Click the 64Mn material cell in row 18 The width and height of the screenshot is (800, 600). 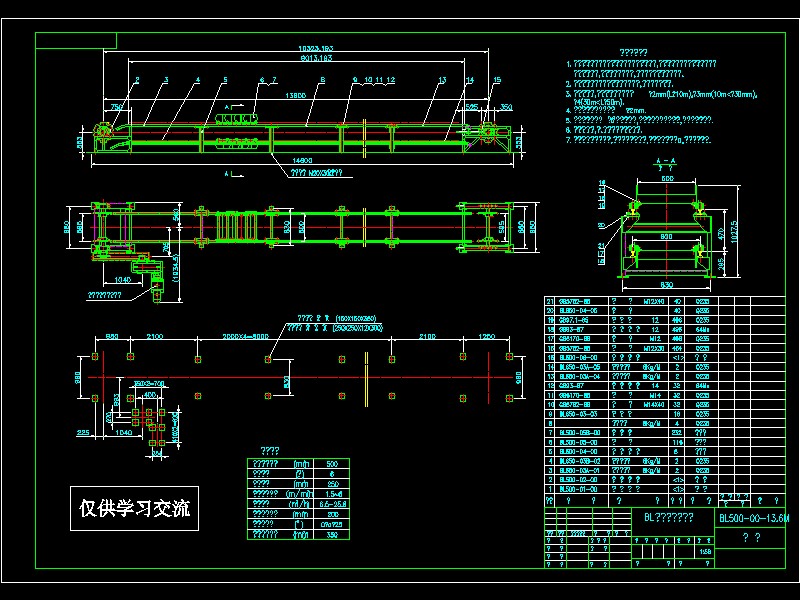[703, 330]
